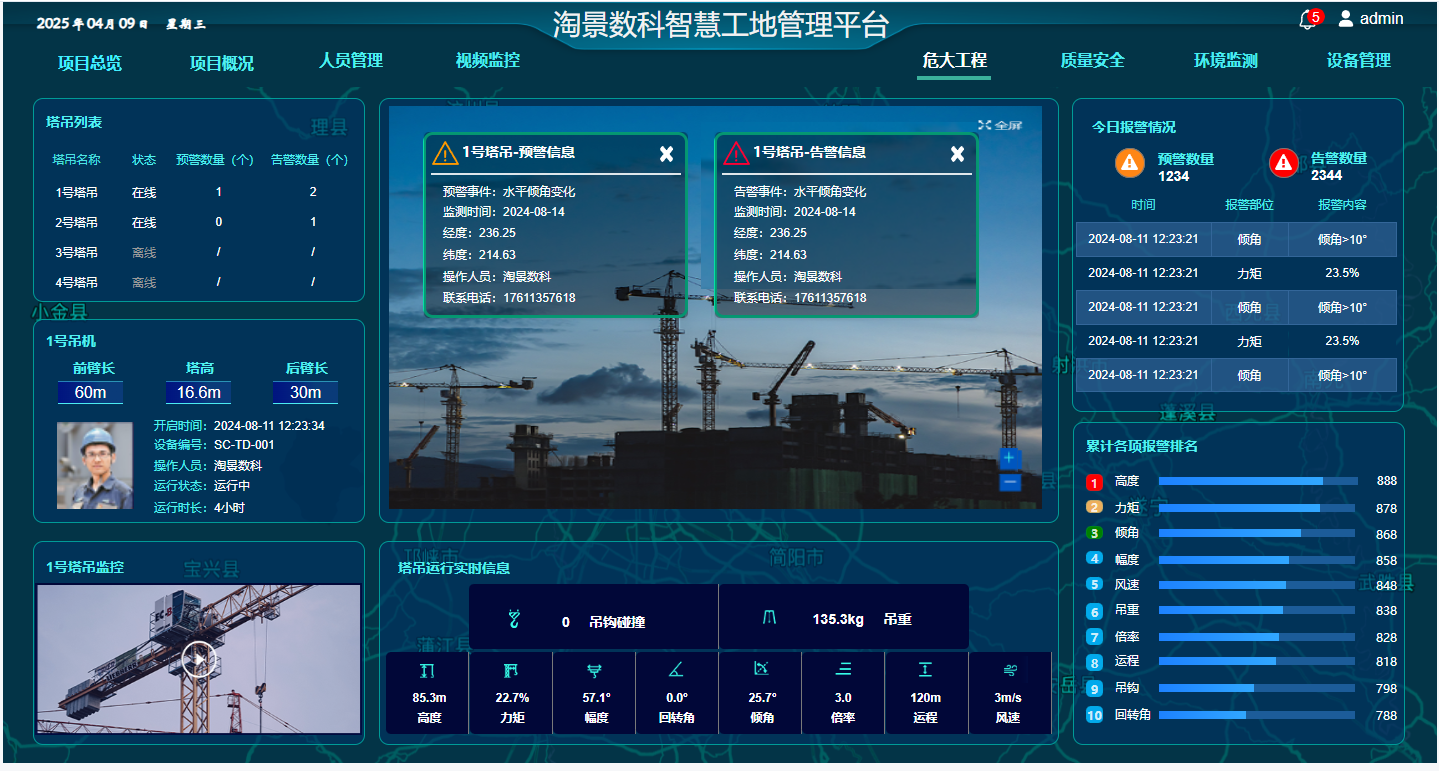Click the 85.3m height value
Viewport: 1439px width, 771px height.
429,698
